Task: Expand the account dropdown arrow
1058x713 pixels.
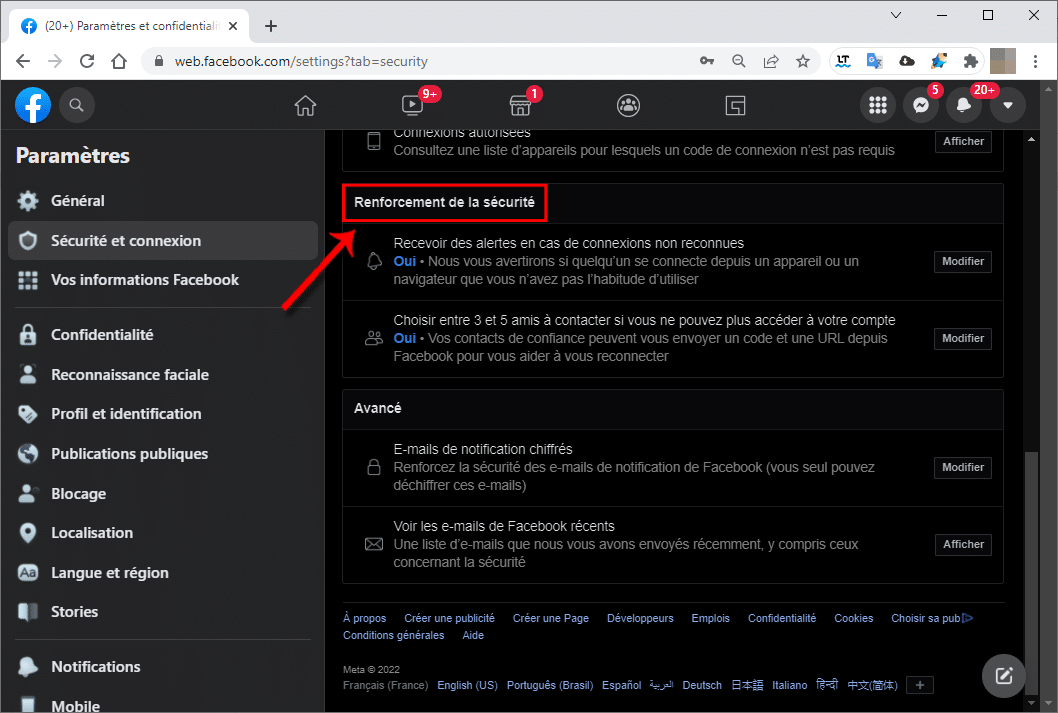Action: 1008,105
